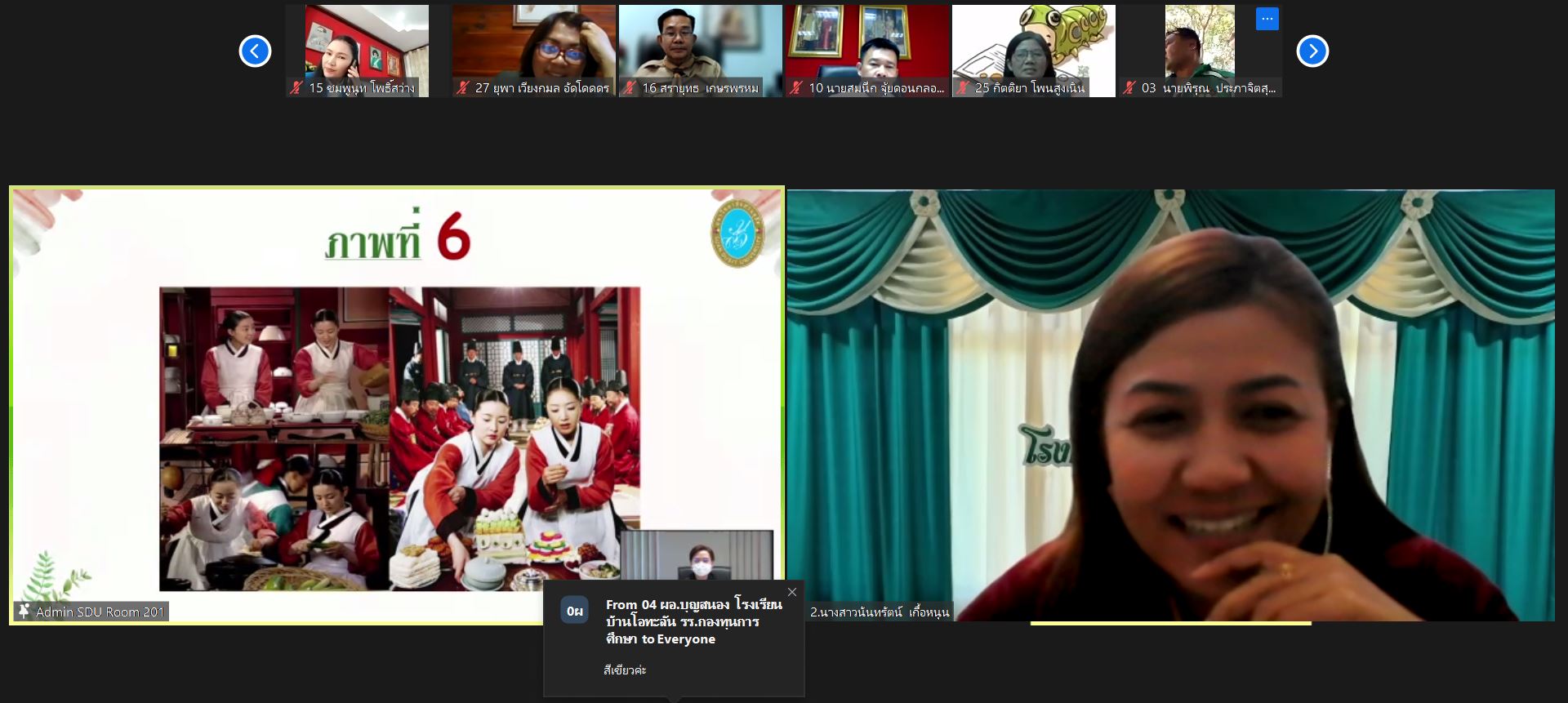Close the chat message notification popup

(x=791, y=592)
